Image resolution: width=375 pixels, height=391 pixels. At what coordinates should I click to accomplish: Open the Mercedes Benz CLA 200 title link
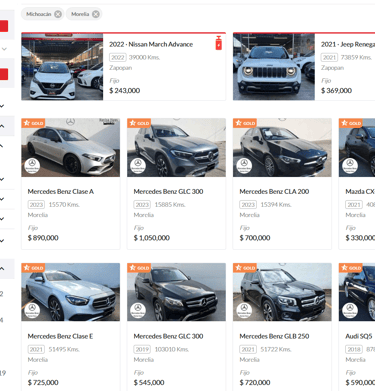click(274, 192)
